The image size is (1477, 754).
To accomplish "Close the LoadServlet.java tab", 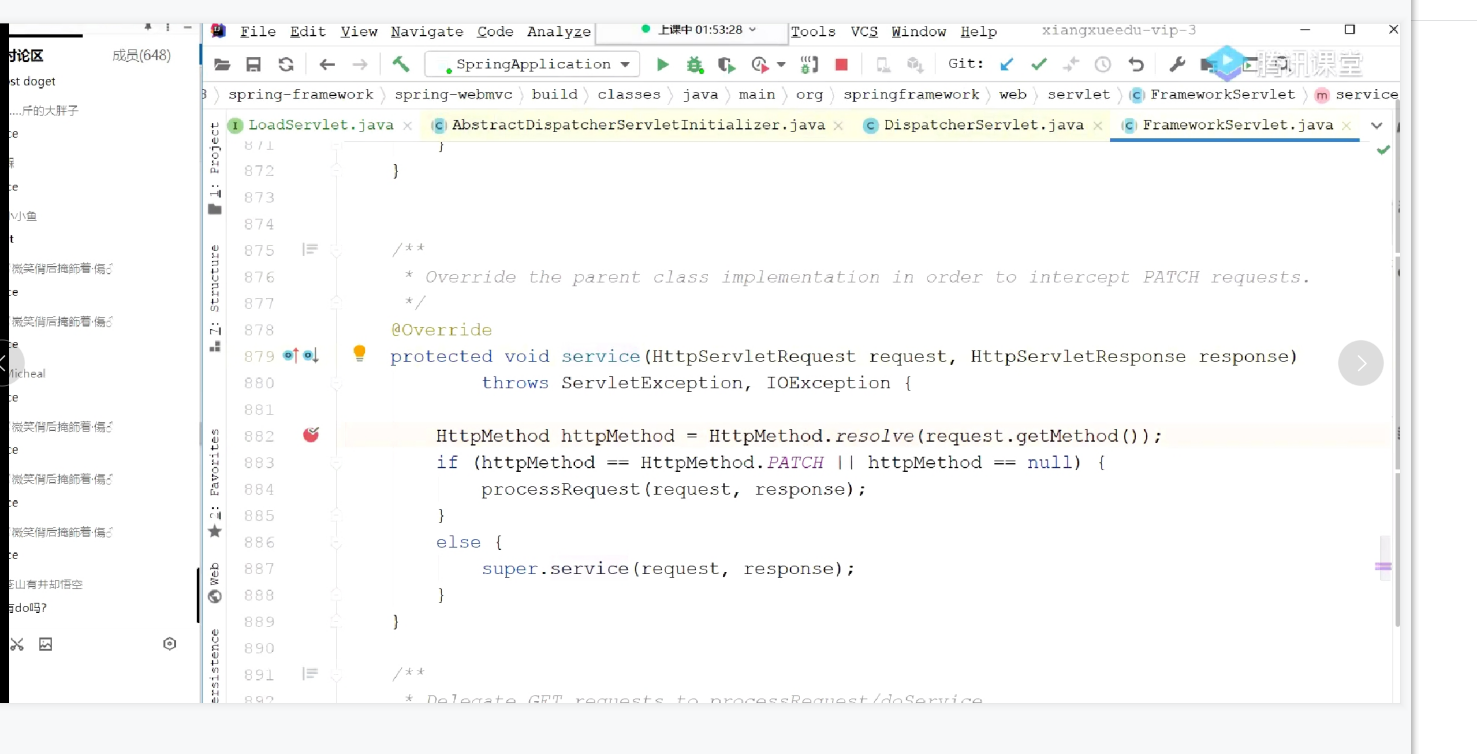I will click(407, 126).
